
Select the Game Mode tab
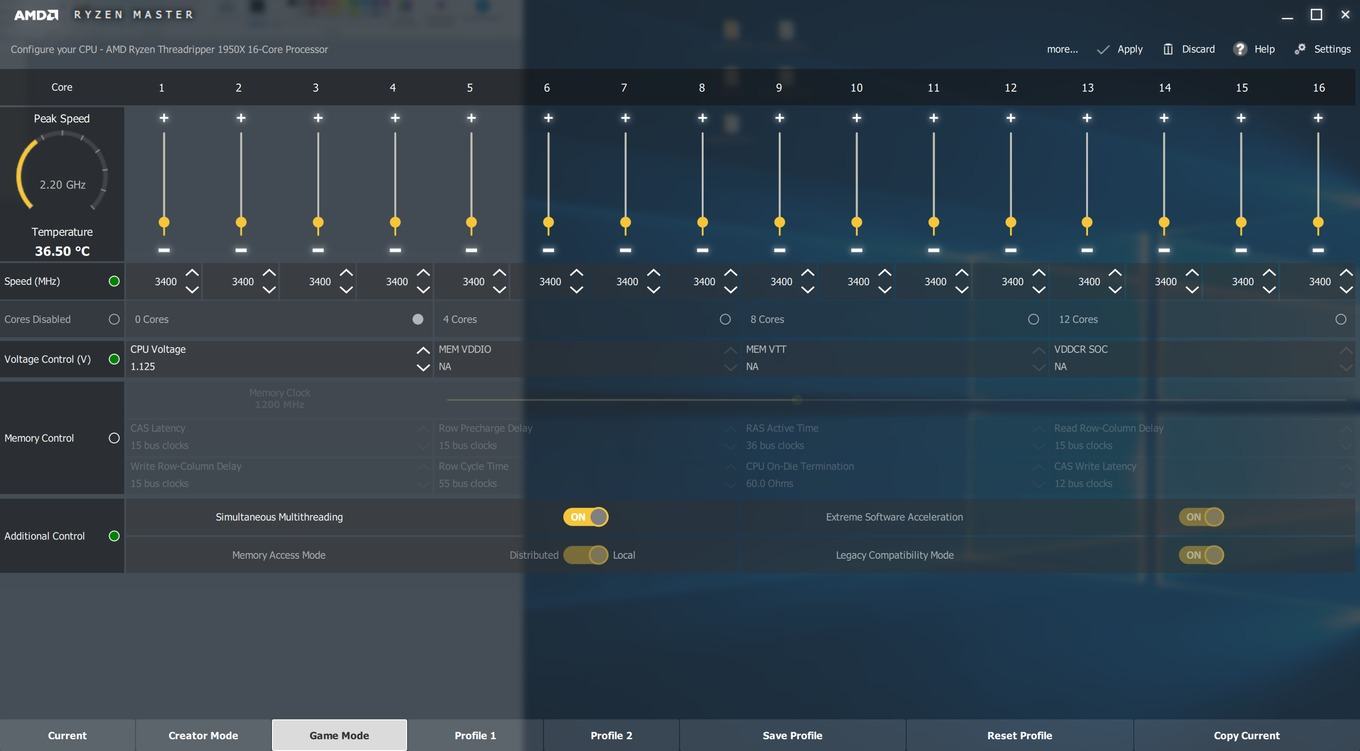click(x=339, y=735)
